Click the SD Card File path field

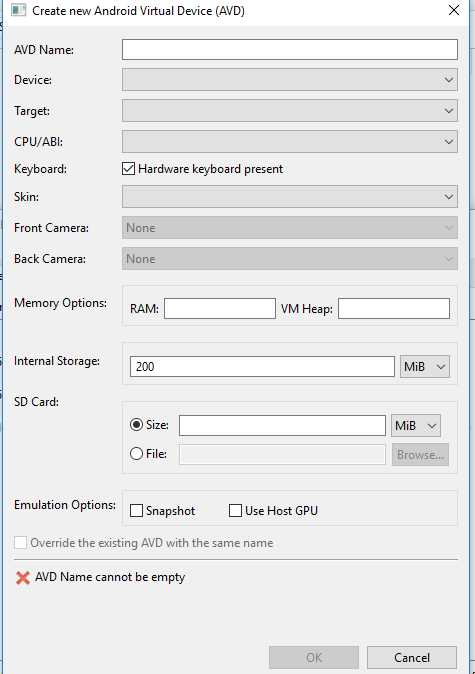pyautogui.click(x=282, y=454)
